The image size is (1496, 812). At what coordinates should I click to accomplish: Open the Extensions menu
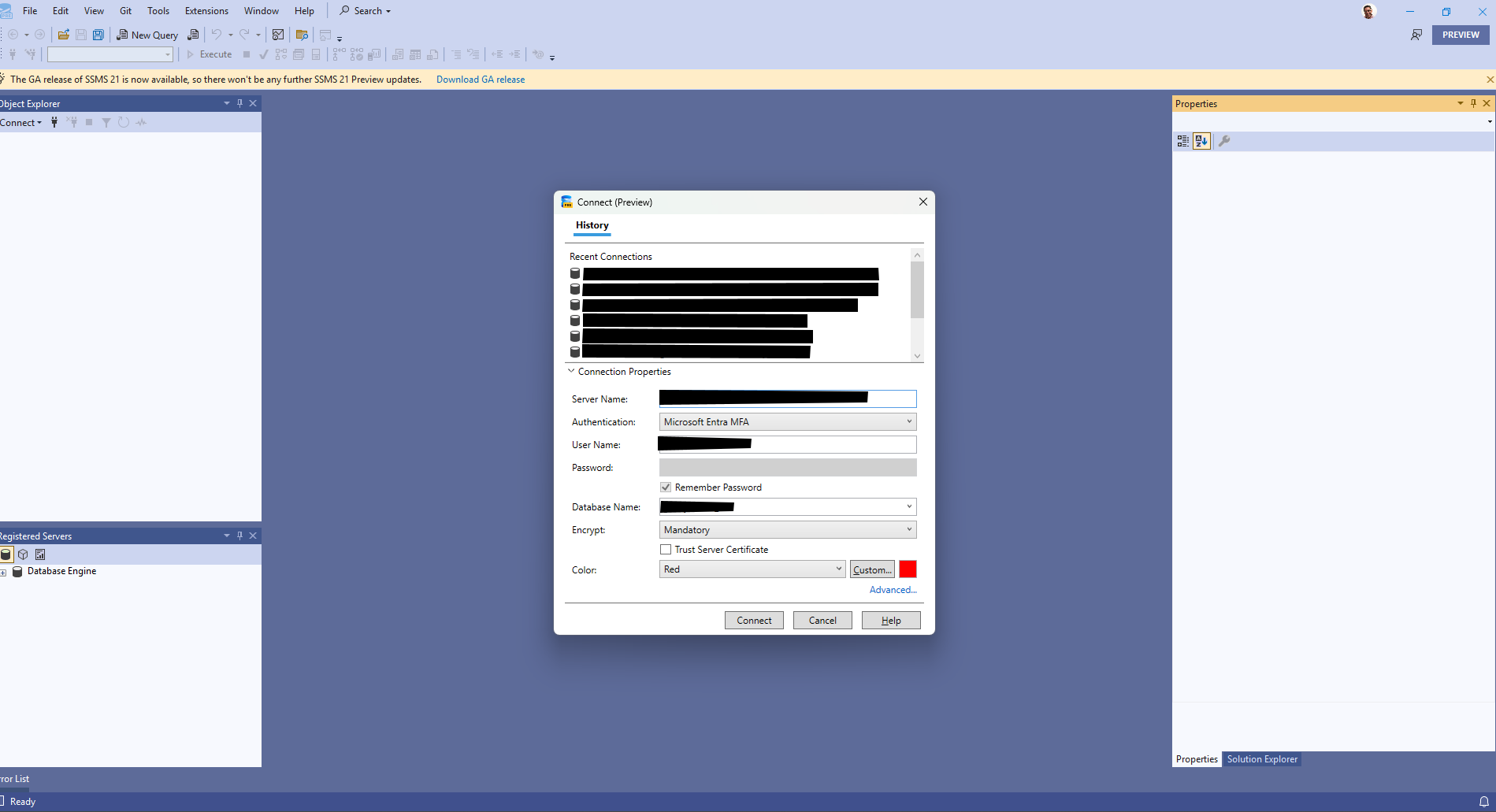[206, 11]
